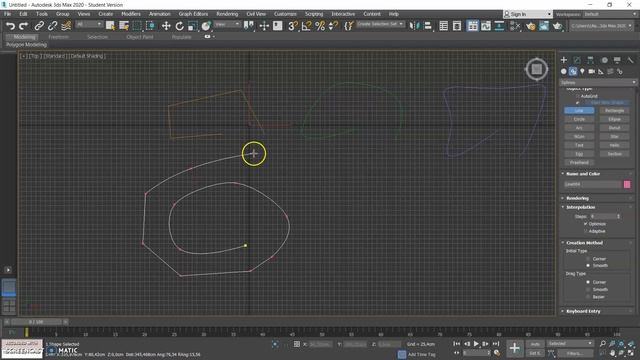Screen dimensions: 640x360
Task: Select the Select and Link tool
Action: 39,26
